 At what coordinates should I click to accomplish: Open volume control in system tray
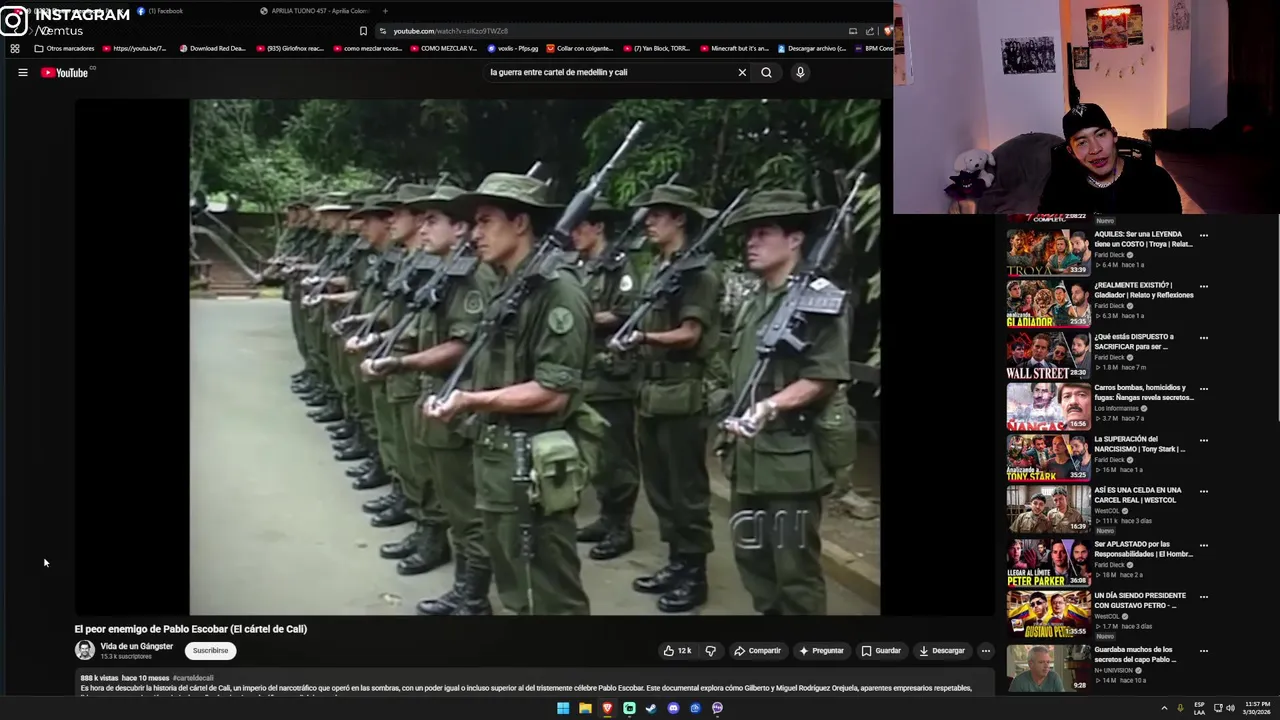click(x=1230, y=708)
